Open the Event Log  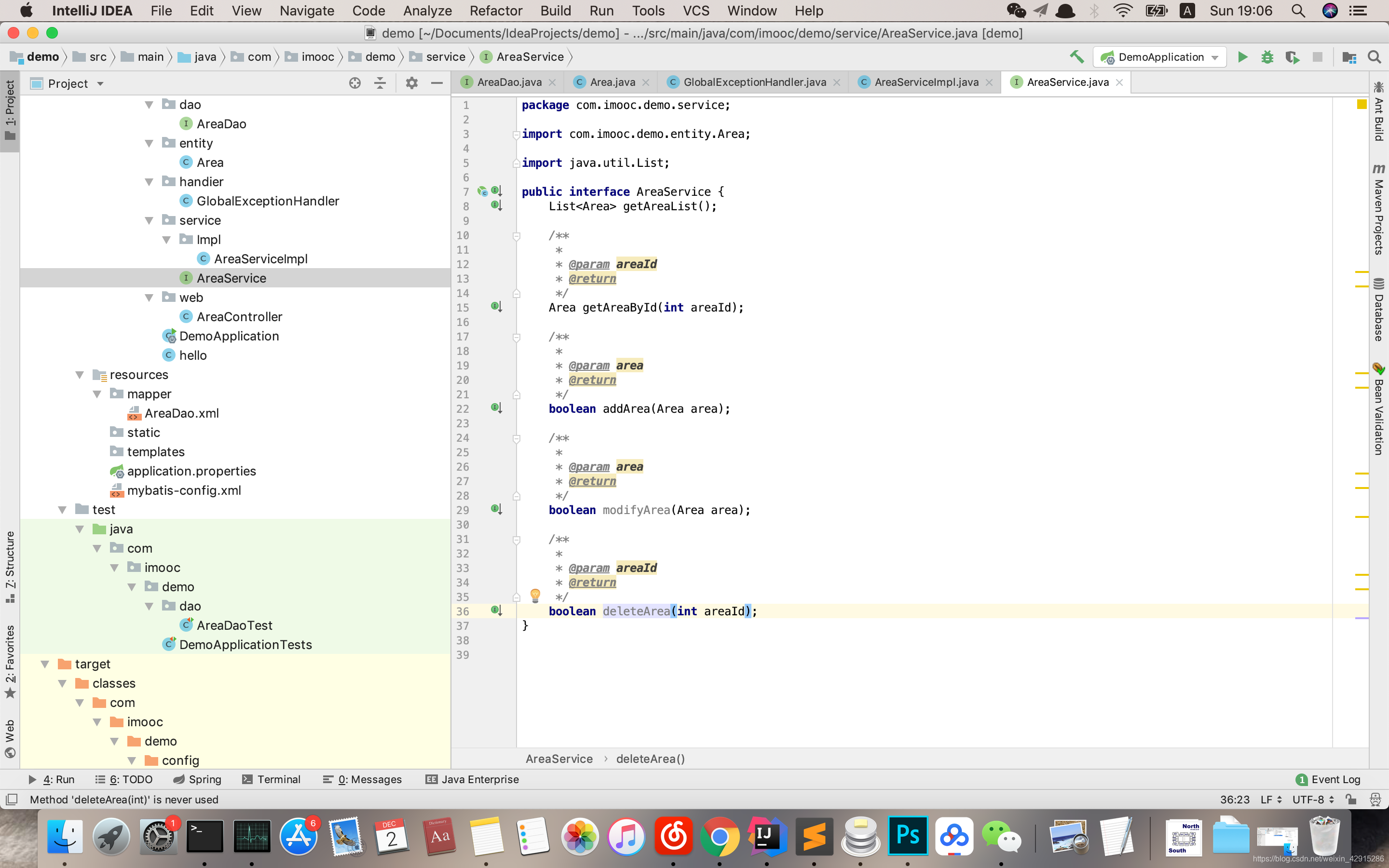tap(1328, 779)
